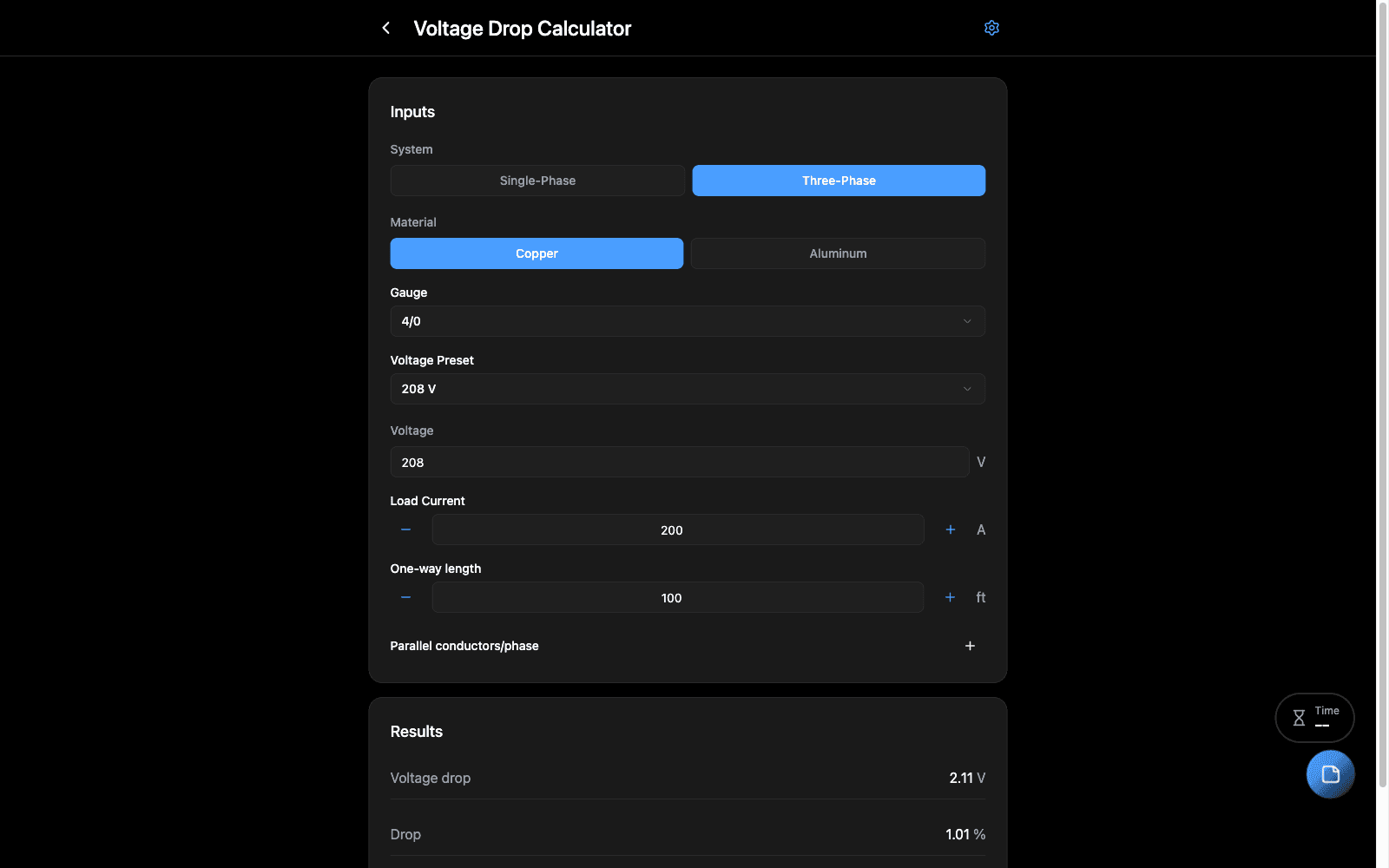The height and width of the screenshot is (868, 1389).
Task: Click the Load Current value field
Action: tap(678, 529)
